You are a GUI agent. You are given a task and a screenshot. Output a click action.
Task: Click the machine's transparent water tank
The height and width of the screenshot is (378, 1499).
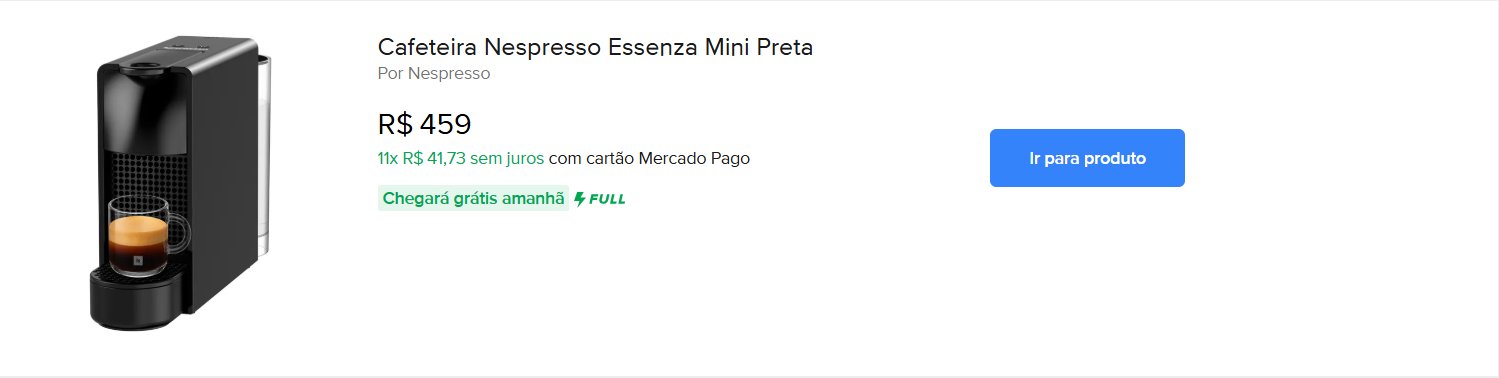[264, 155]
